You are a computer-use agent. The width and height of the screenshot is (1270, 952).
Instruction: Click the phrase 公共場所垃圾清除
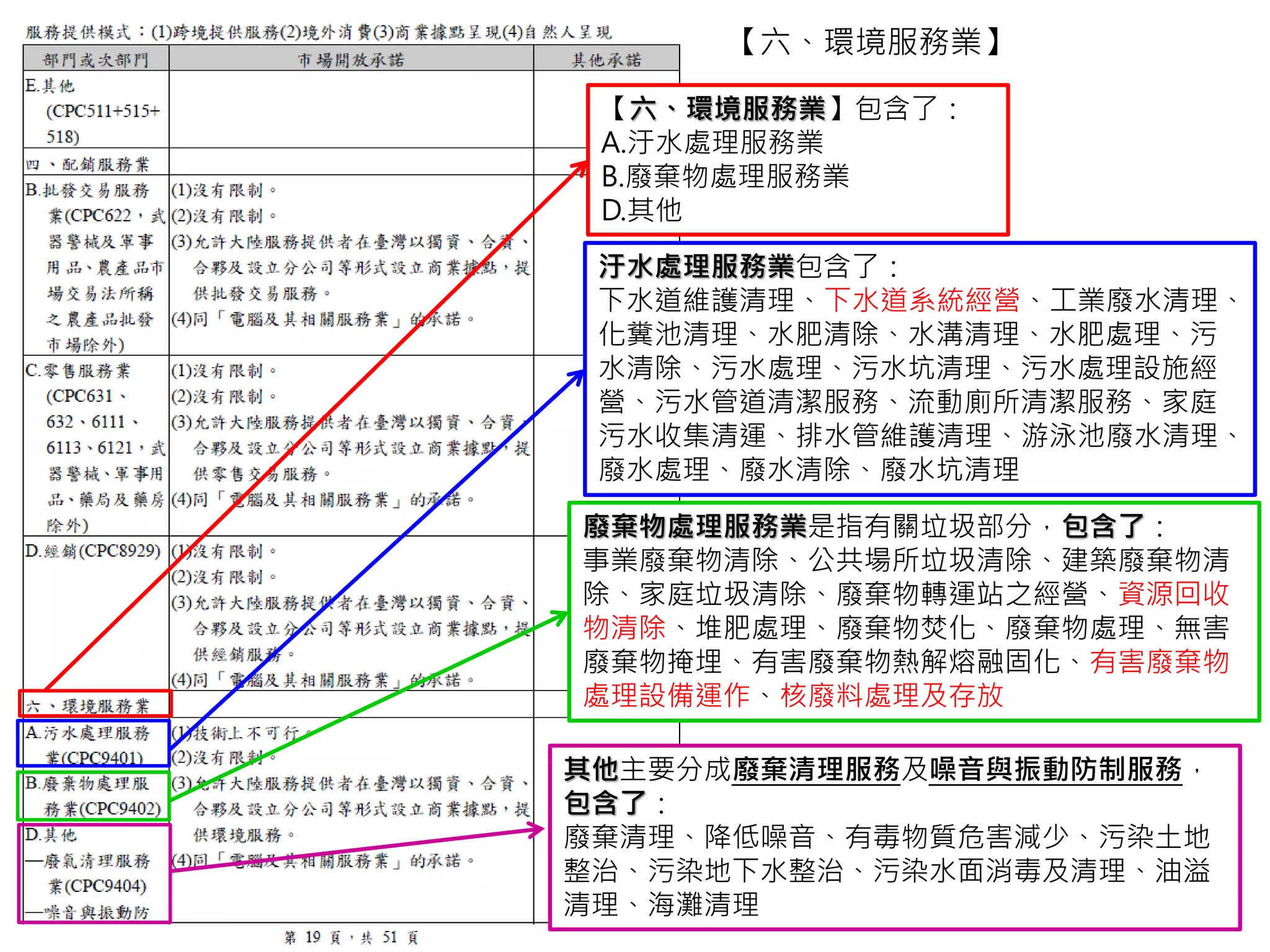point(920,560)
